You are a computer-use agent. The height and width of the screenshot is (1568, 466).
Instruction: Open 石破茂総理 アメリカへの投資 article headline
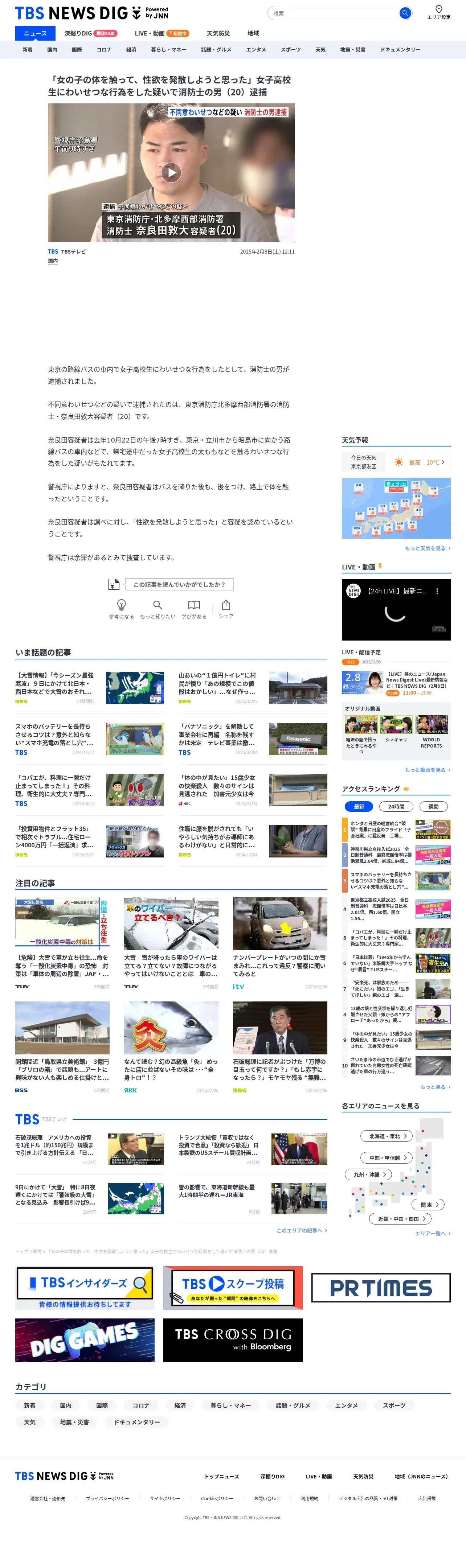pyautogui.click(x=55, y=1145)
